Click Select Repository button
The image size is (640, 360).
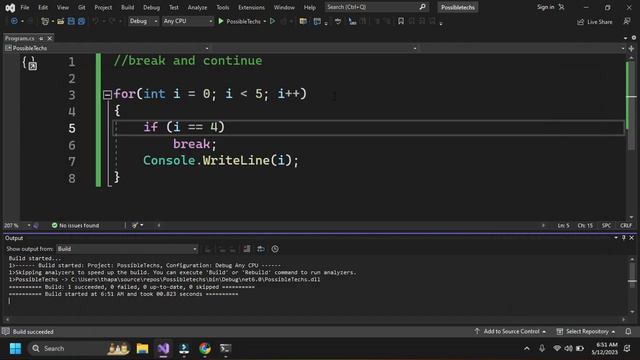tap(586, 331)
